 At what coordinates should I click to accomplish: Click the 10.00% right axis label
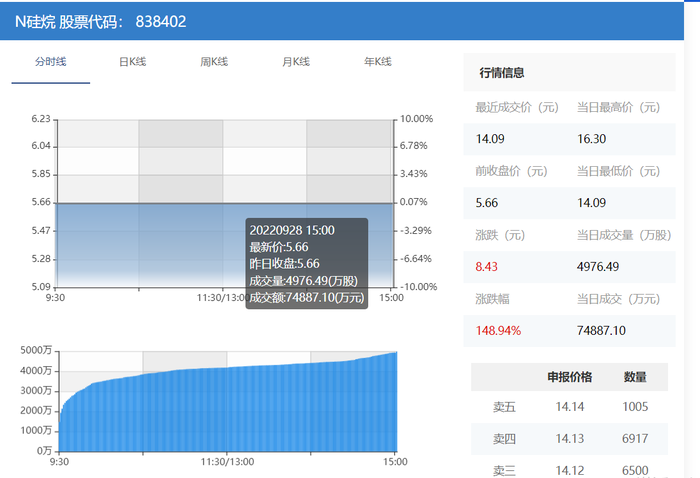[416, 119]
